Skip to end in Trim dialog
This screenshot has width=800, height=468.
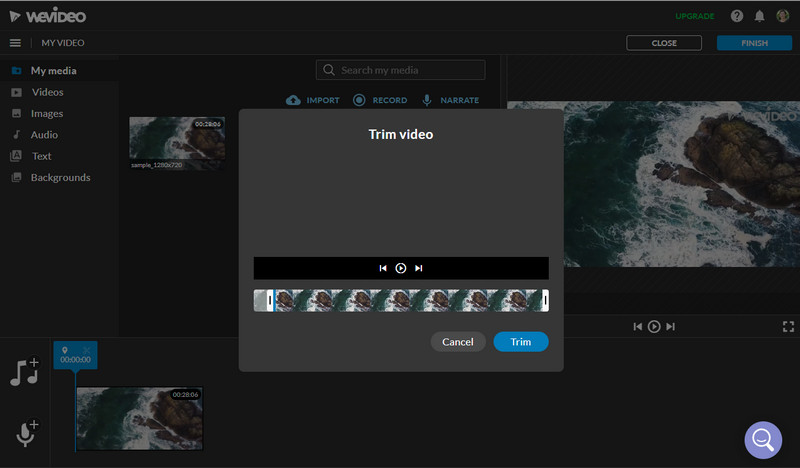(x=419, y=268)
